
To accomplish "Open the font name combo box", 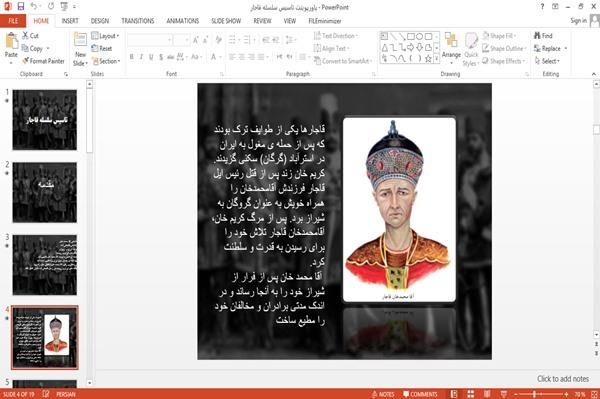I will pyautogui.click(x=150, y=40).
